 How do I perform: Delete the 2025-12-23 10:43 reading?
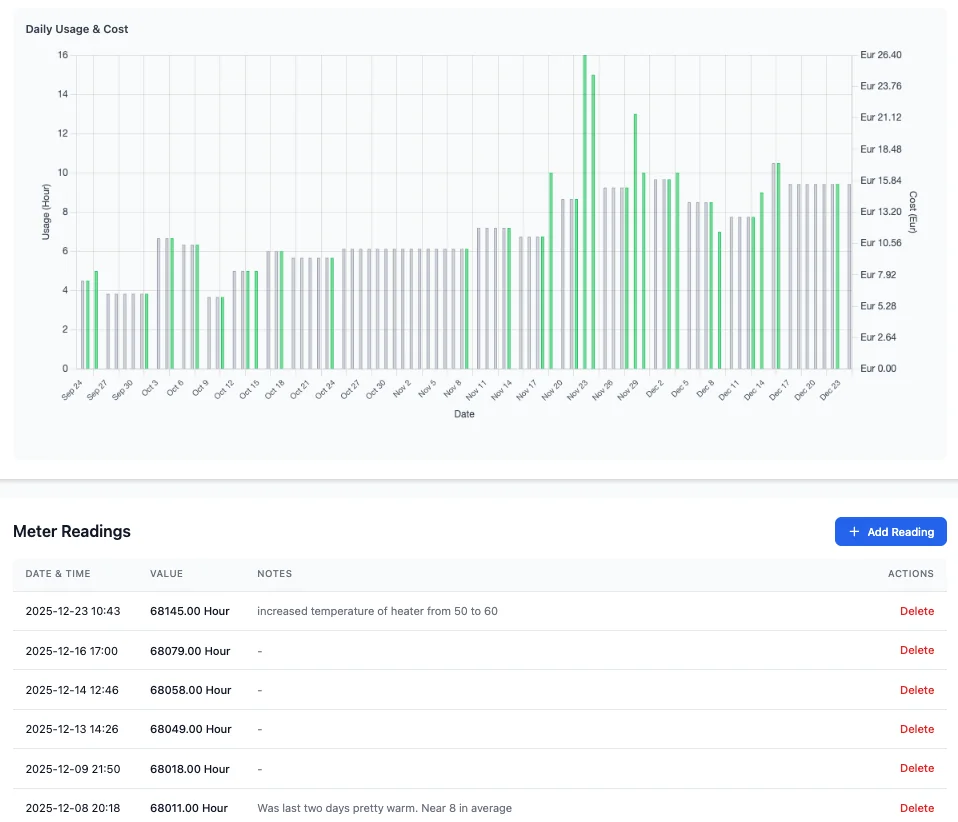pos(916,611)
